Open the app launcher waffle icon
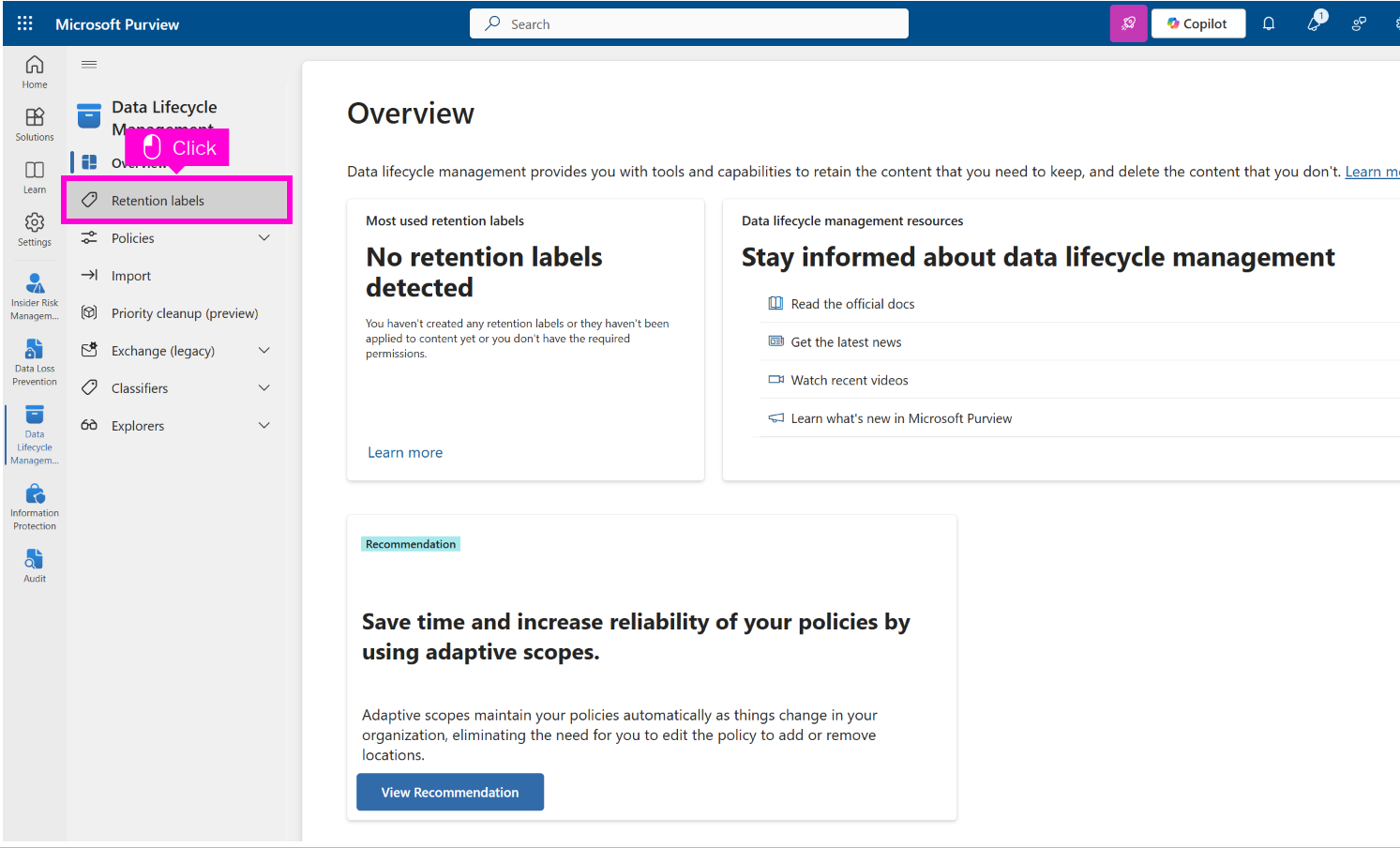 coord(25,23)
